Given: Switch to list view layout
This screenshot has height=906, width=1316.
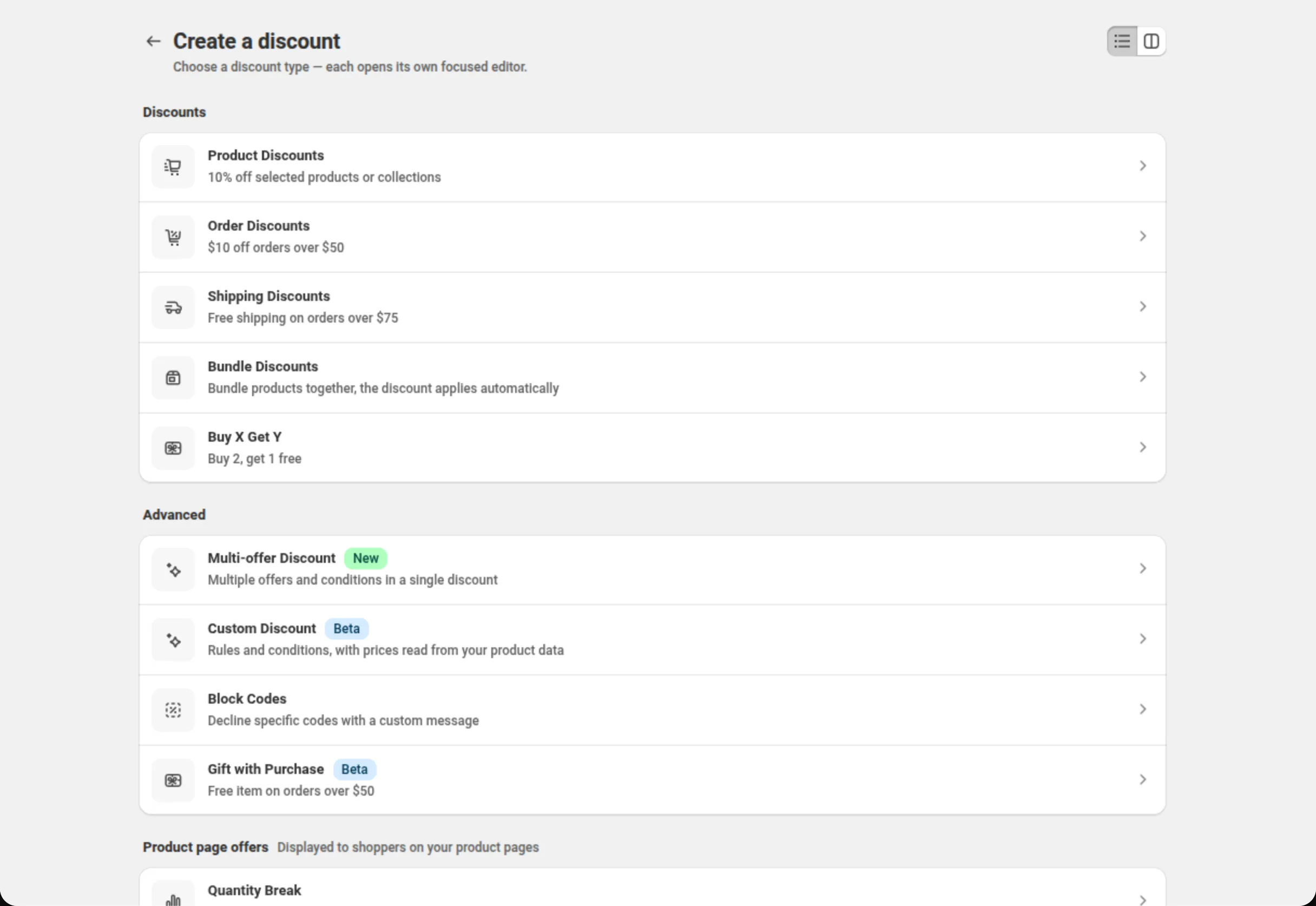Looking at the screenshot, I should (1122, 41).
